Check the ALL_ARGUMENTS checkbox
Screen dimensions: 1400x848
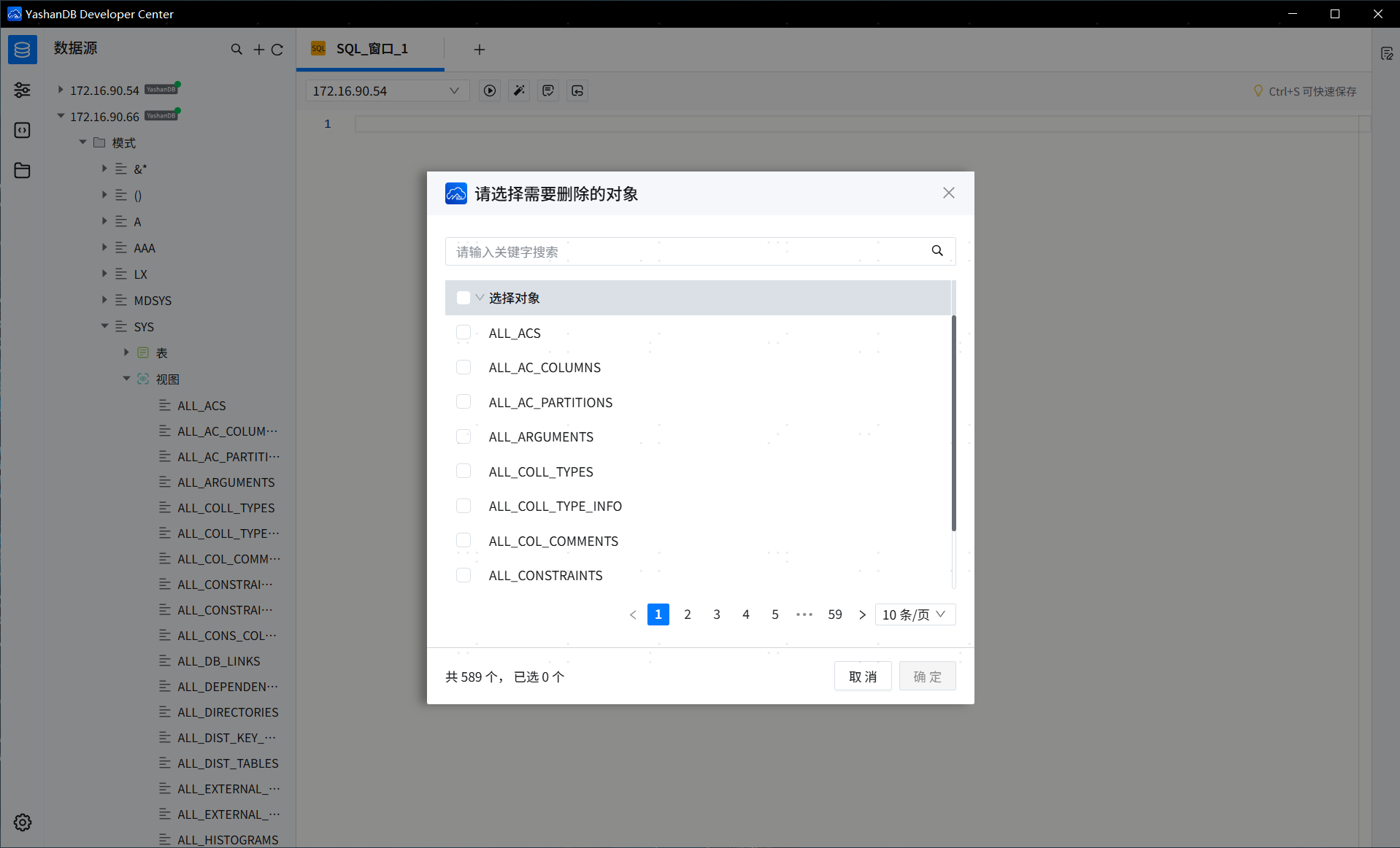point(464,436)
